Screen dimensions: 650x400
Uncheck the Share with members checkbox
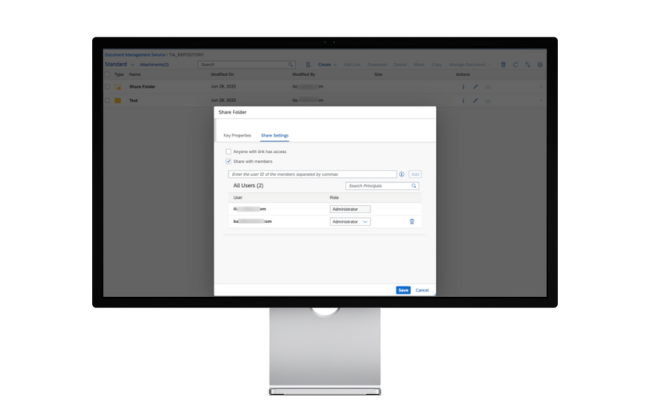point(228,160)
